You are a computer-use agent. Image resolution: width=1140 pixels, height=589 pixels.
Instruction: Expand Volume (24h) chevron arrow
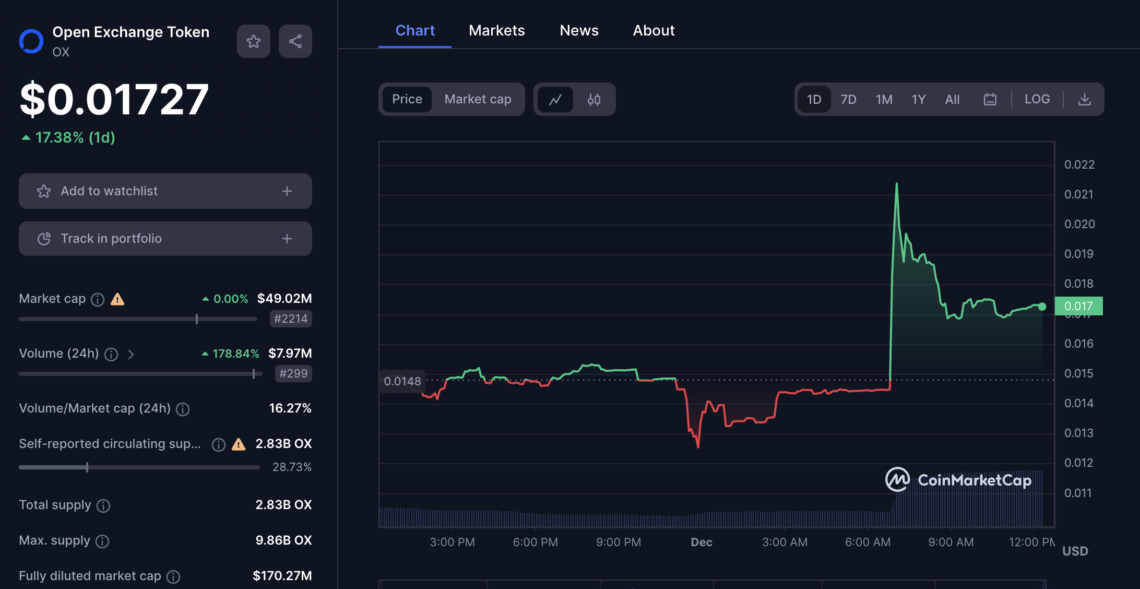coord(131,354)
